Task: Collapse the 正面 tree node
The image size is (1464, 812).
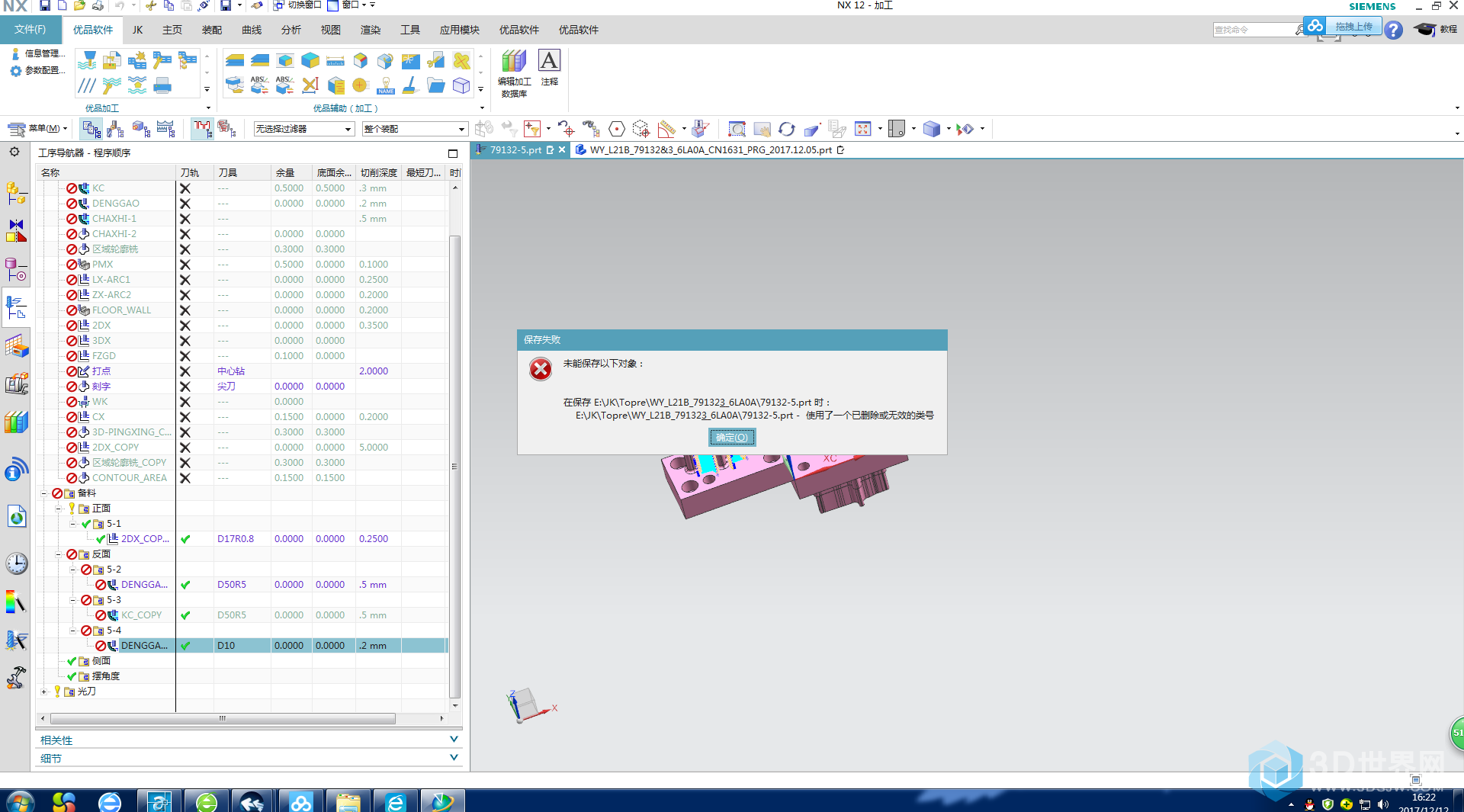Action: click(58, 509)
